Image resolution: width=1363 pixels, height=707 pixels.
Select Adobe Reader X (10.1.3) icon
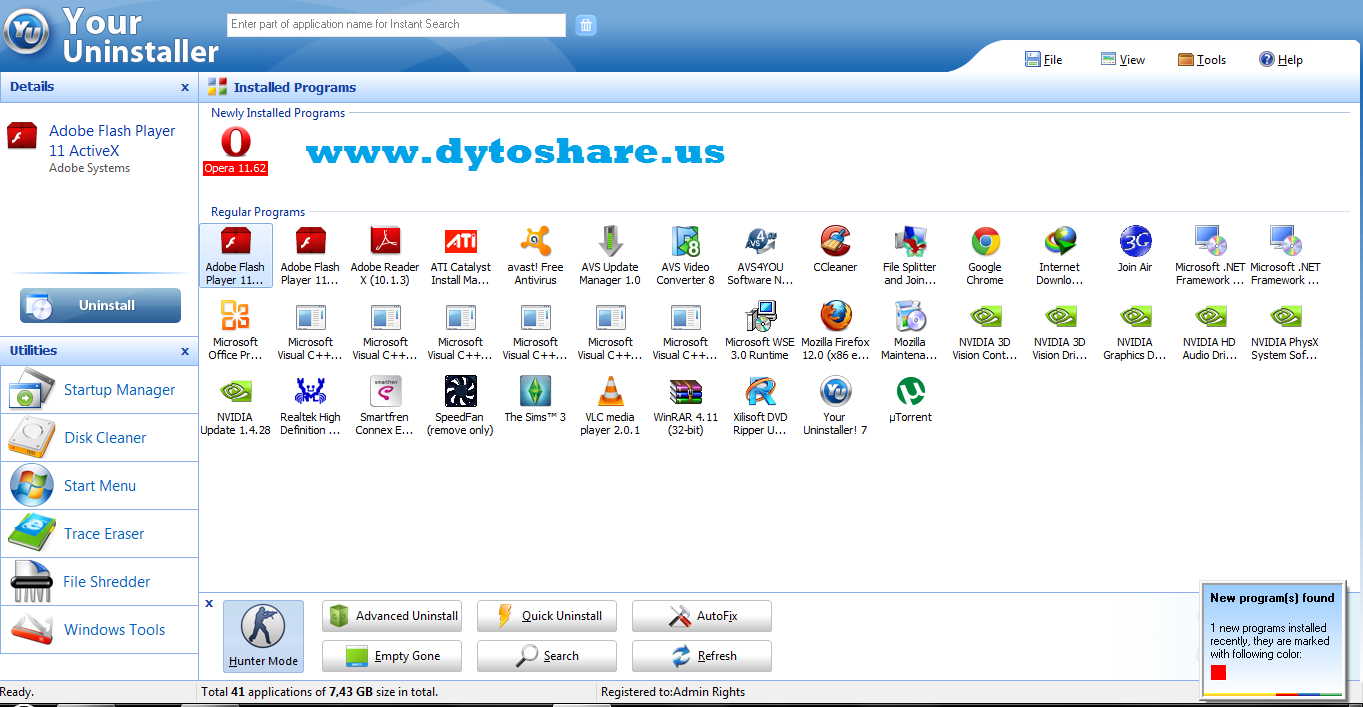tap(385, 255)
